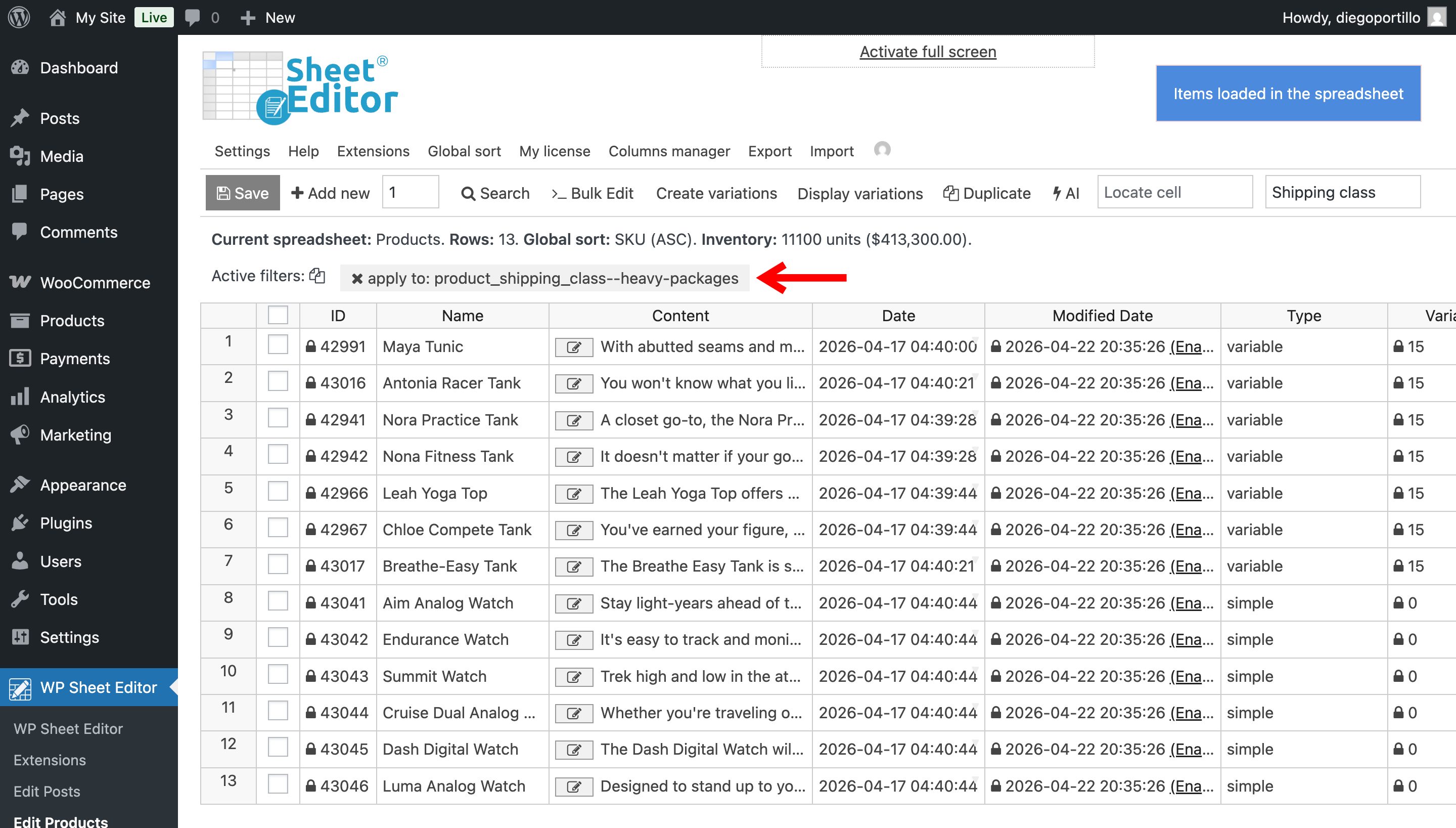Open content editor icon for Maya Tunic

tap(573, 347)
